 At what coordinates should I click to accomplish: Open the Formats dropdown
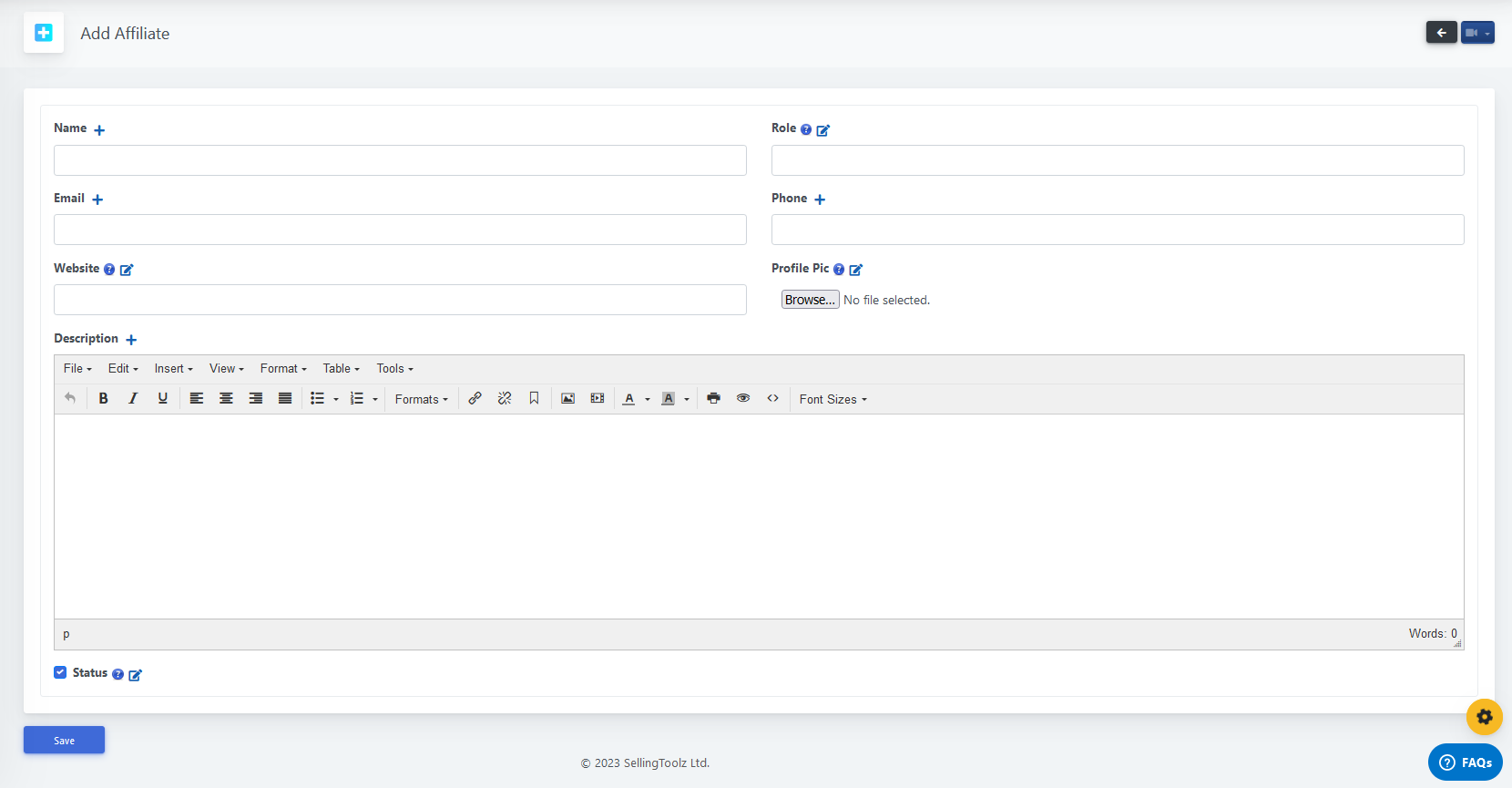pyautogui.click(x=421, y=399)
